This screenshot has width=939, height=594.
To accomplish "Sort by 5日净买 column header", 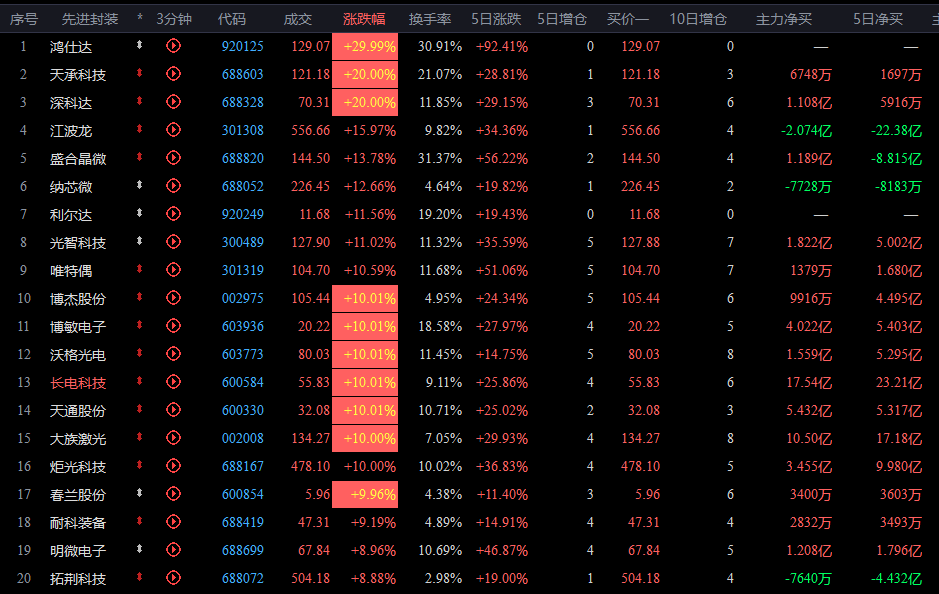I will pyautogui.click(x=878, y=19).
